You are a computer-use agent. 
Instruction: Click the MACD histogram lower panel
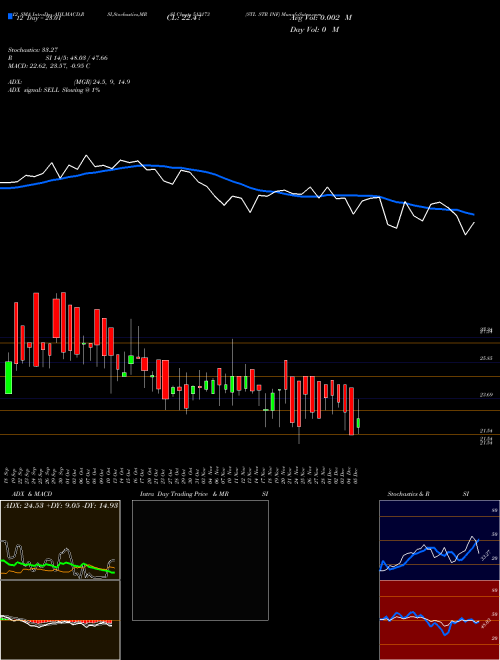(x=60, y=620)
